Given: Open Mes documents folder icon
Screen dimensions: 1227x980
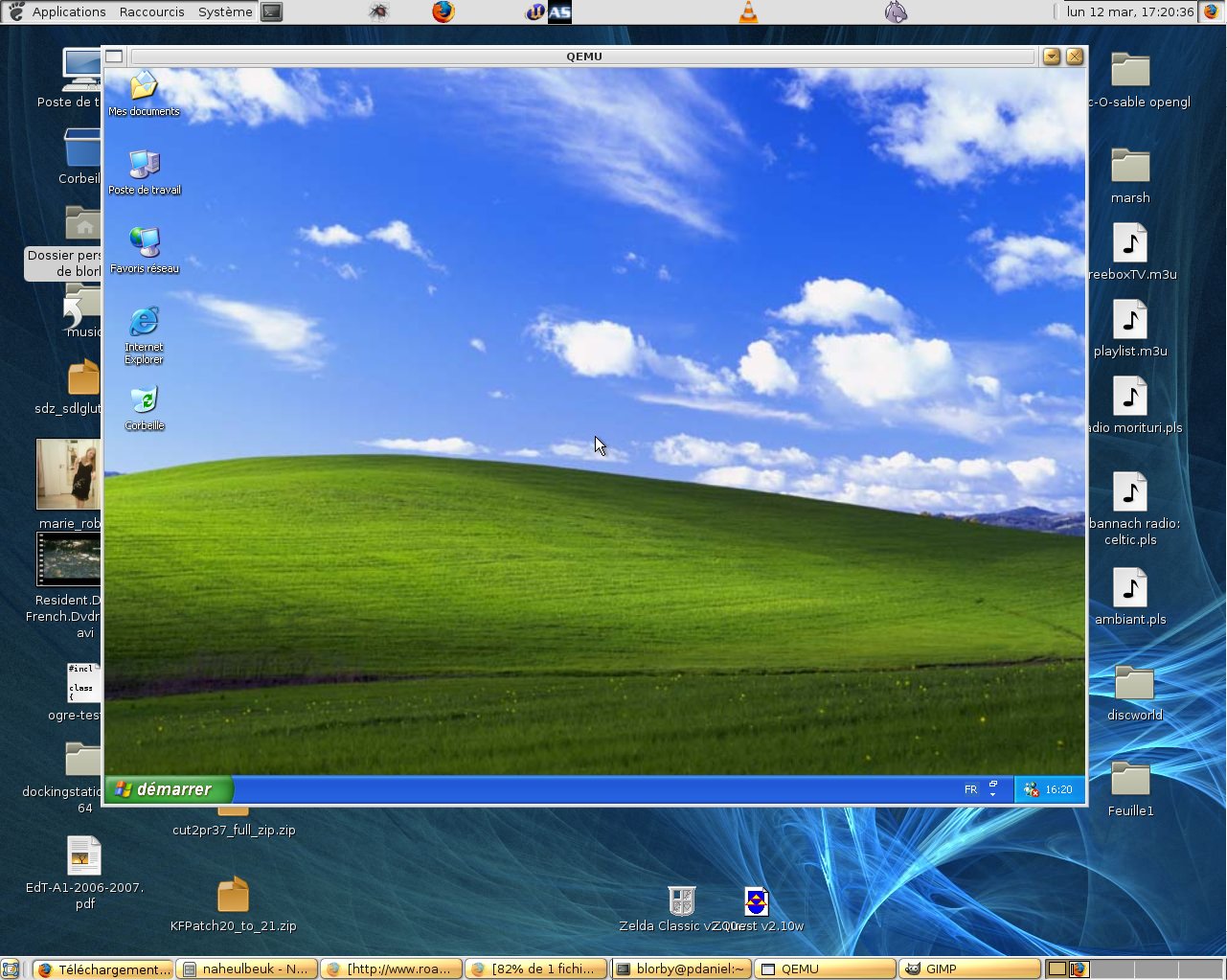Looking at the screenshot, I should (x=144, y=86).
